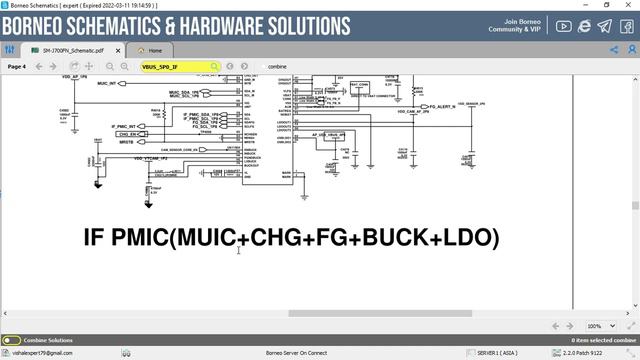
Task: Click the vertical scroll up arrow
Action: pos(635,79)
